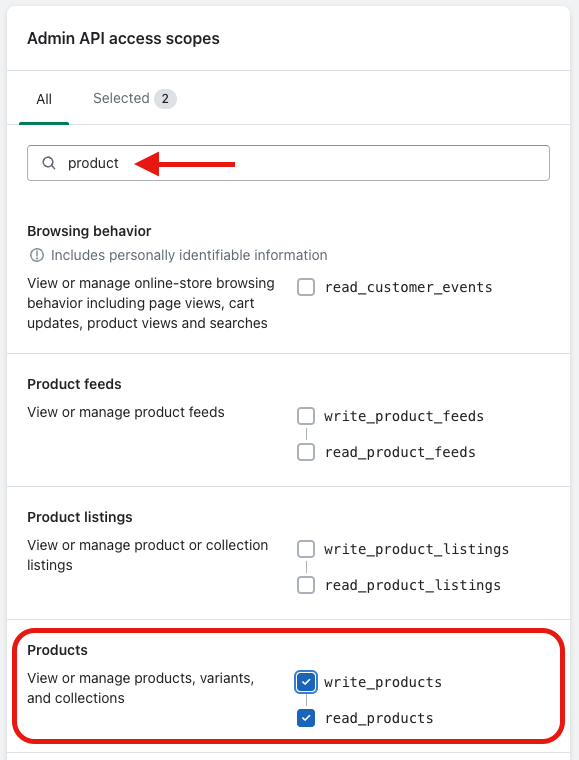This screenshot has height=760, width=579.
Task: Focus the scope search field containing product
Action: [x=288, y=163]
